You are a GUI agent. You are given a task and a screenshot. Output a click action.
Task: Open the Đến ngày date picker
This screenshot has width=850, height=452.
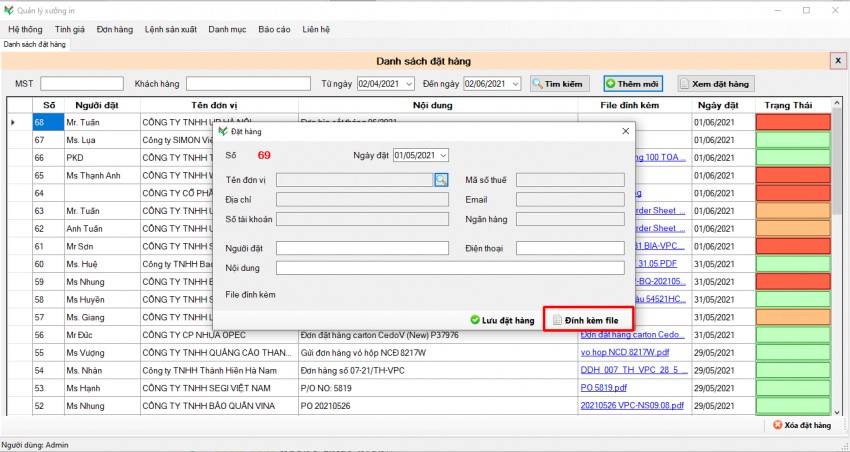coord(514,84)
